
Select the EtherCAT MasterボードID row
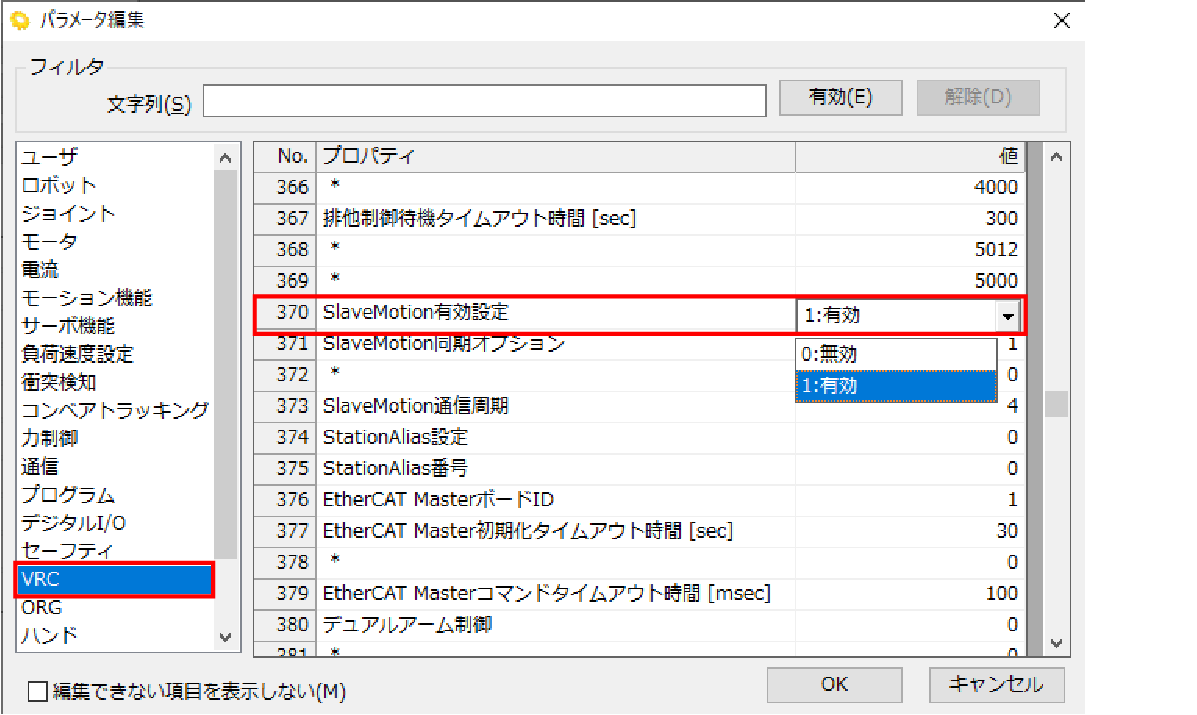[556, 499]
